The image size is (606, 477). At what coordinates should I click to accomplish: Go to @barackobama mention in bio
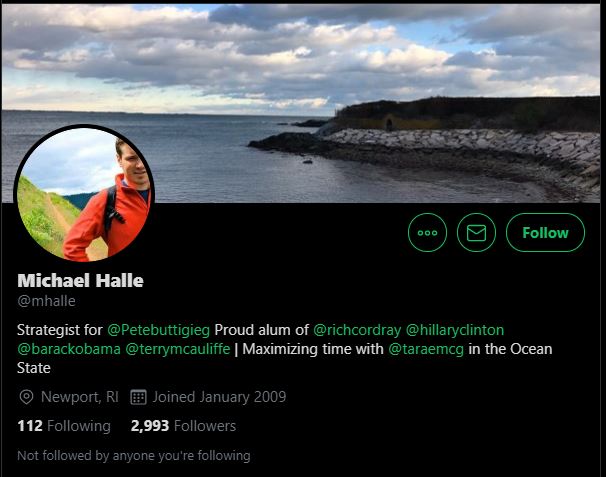pyautogui.click(x=69, y=349)
